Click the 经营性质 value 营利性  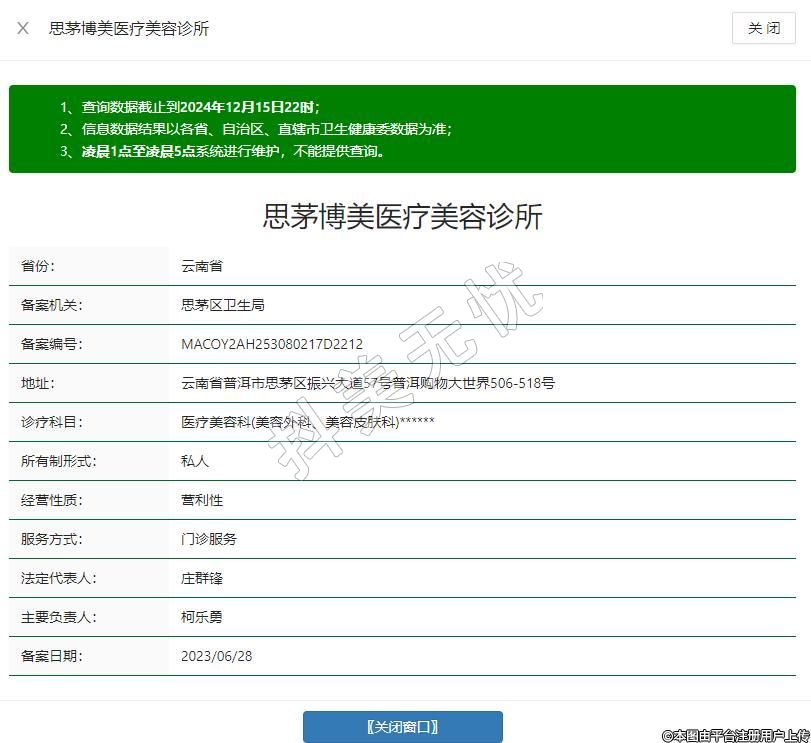point(202,500)
